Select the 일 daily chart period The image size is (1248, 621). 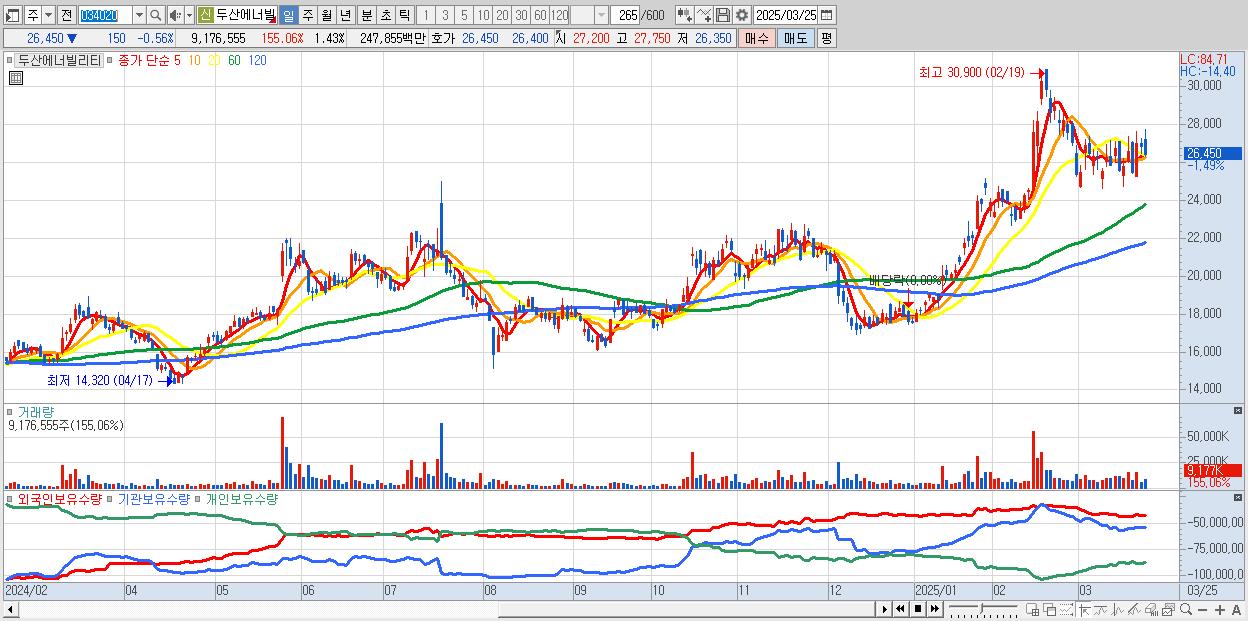point(288,15)
